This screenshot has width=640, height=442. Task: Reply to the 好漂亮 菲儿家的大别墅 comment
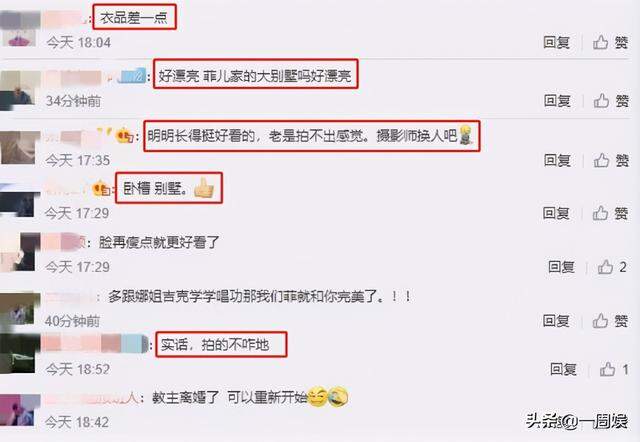[x=557, y=101]
